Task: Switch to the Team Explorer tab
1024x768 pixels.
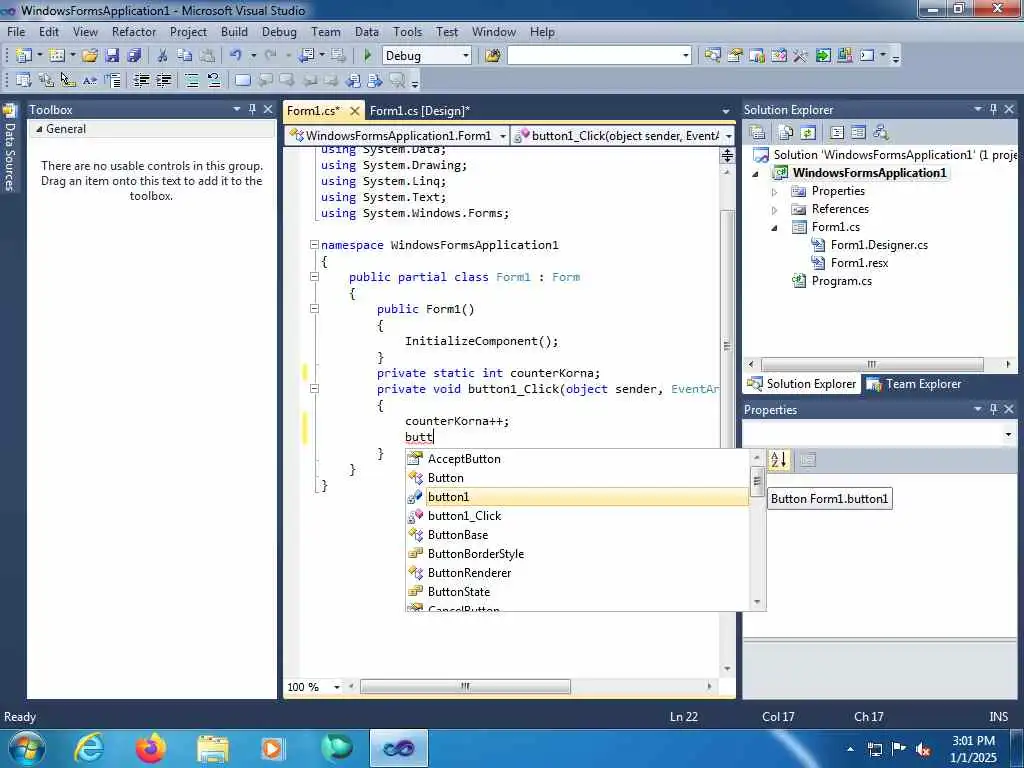Action: (914, 384)
